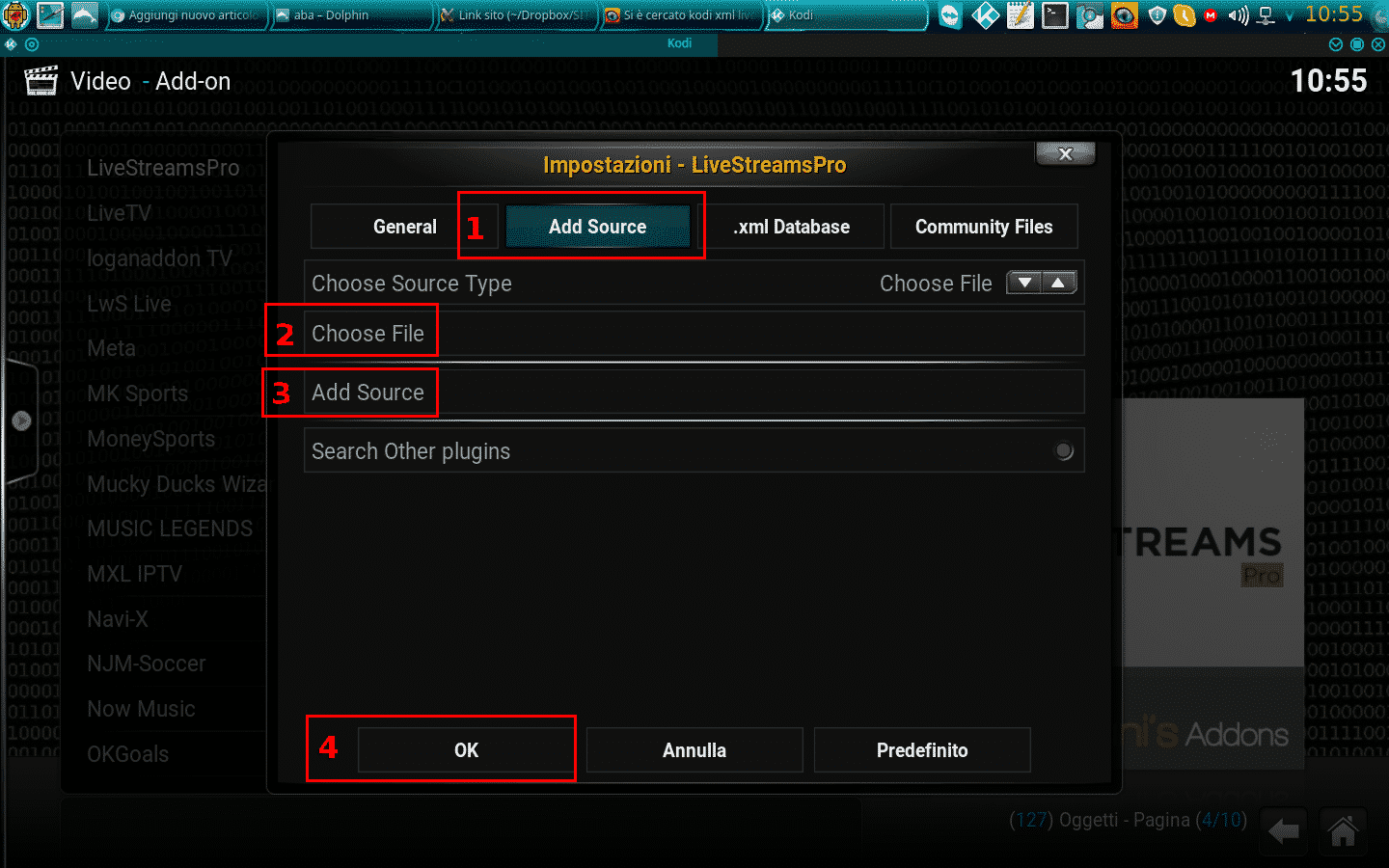Open the notepad text editor icon
Screen dimensions: 1389x868
1020,15
